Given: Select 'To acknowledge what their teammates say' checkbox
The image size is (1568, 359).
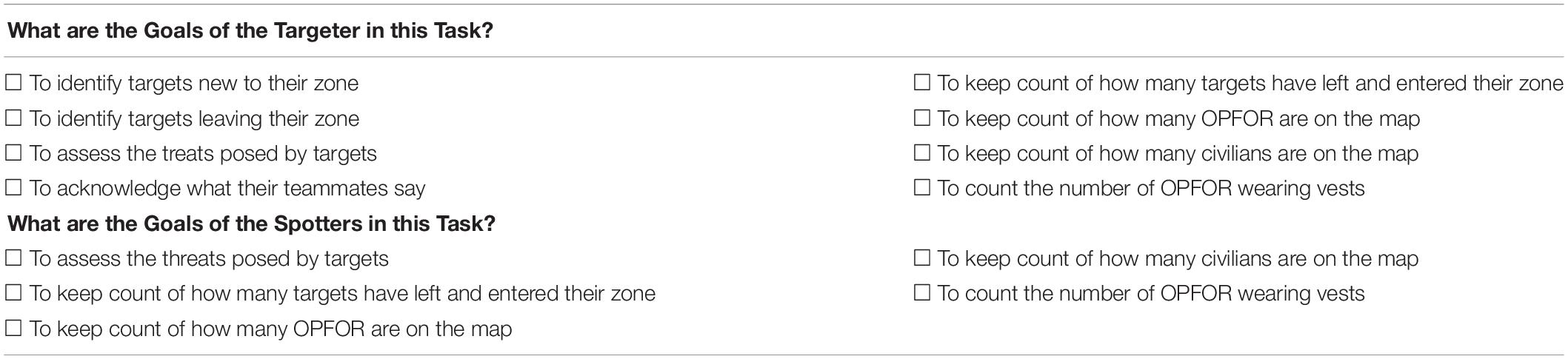Looking at the screenshot, I should (13, 188).
